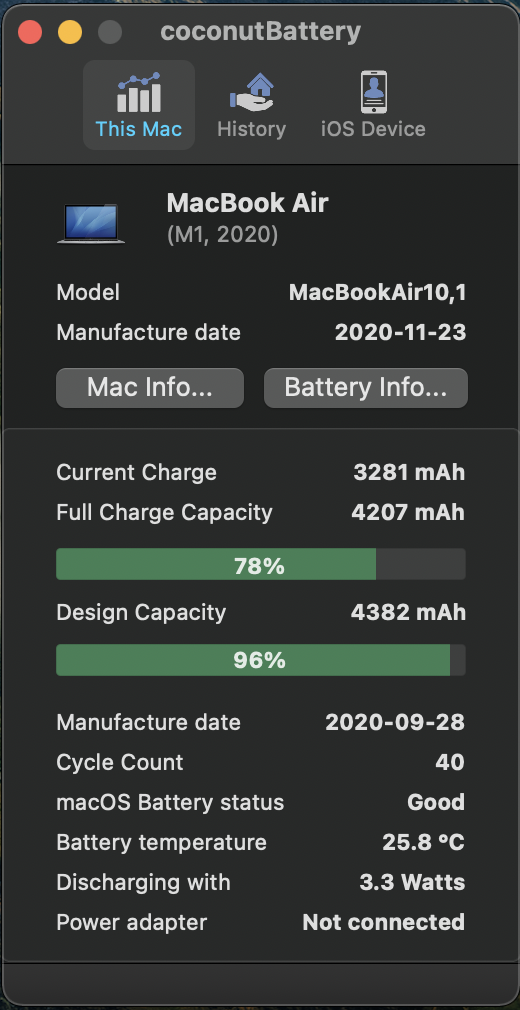Click the Current Charge 3281 mAh value
The width and height of the screenshot is (520, 1010).
coord(409,473)
